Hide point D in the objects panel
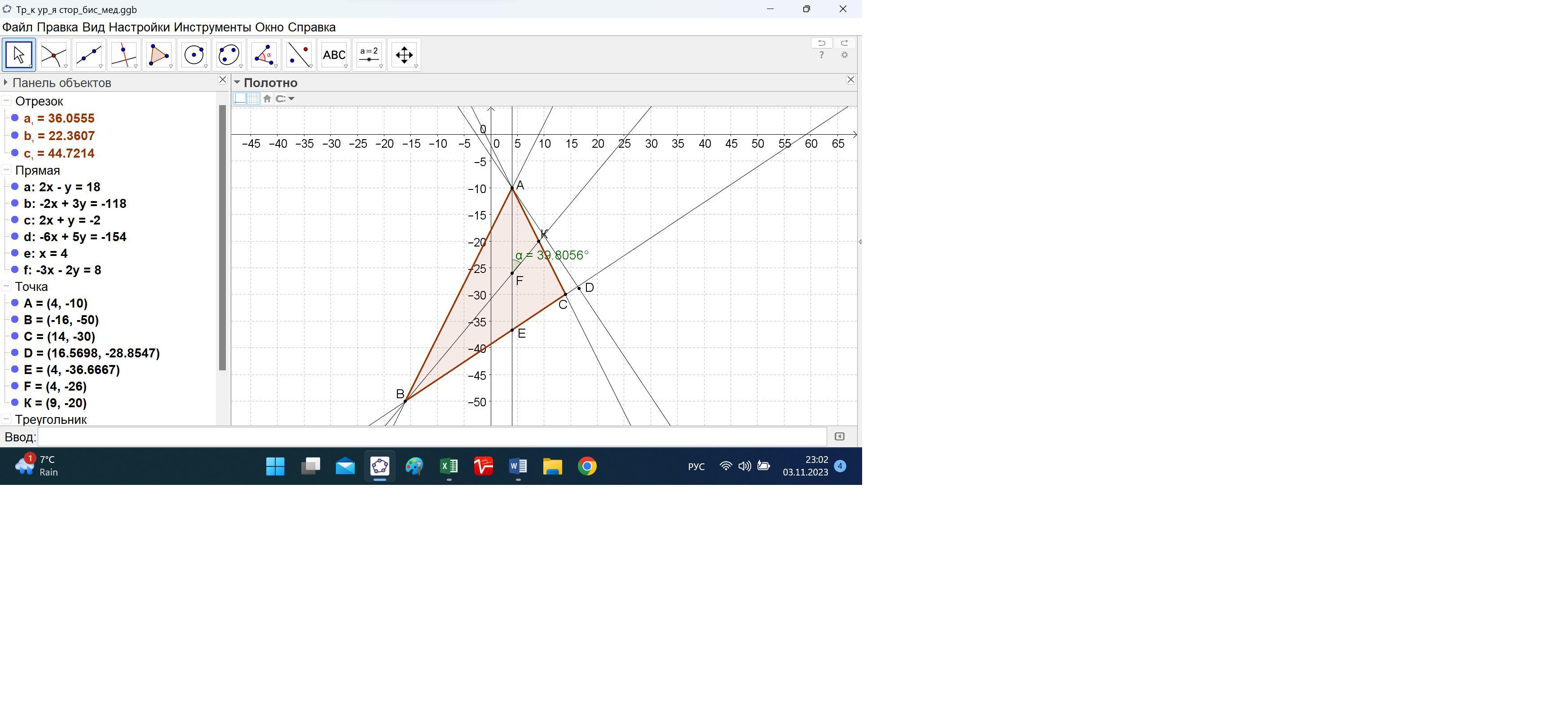 15,353
